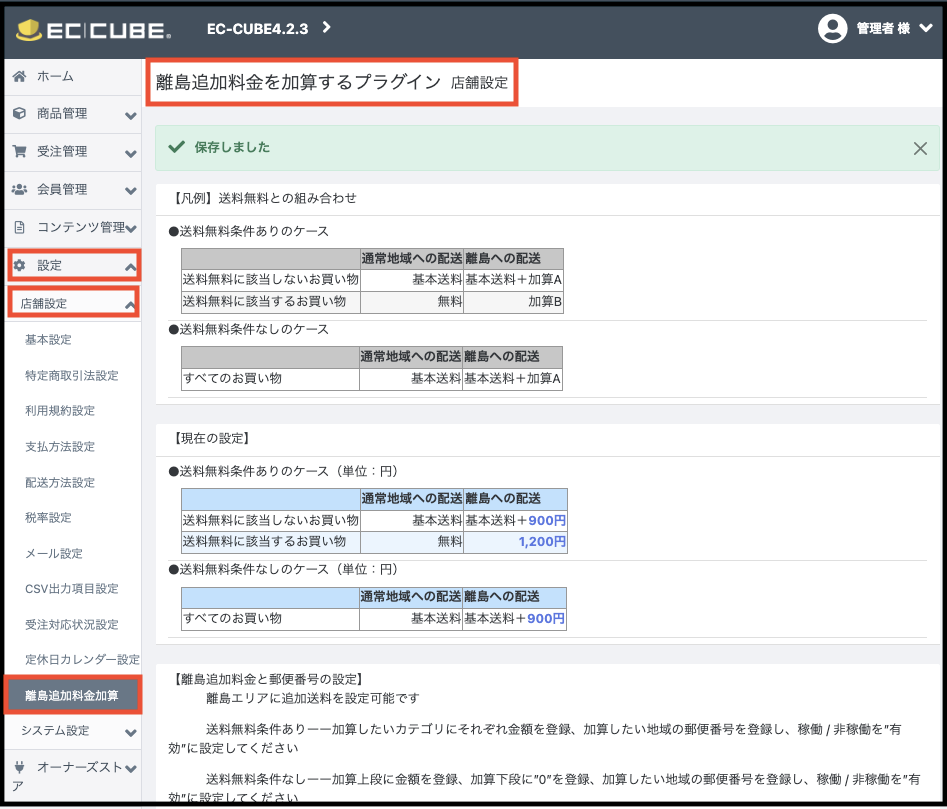Open 受注対応状況設定 page
The image size is (947, 809).
point(72,624)
